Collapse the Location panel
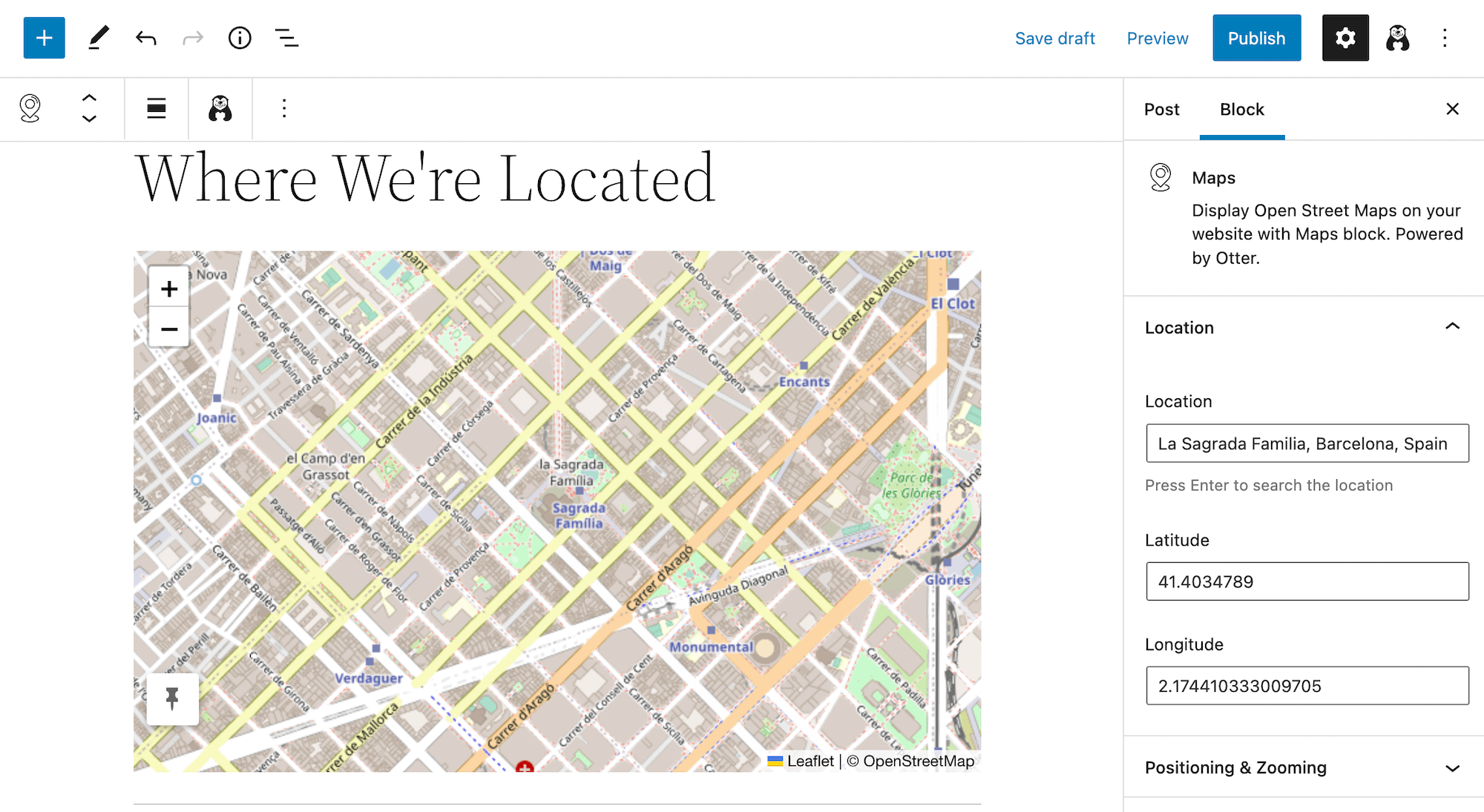Image resolution: width=1484 pixels, height=812 pixels. [x=1452, y=327]
